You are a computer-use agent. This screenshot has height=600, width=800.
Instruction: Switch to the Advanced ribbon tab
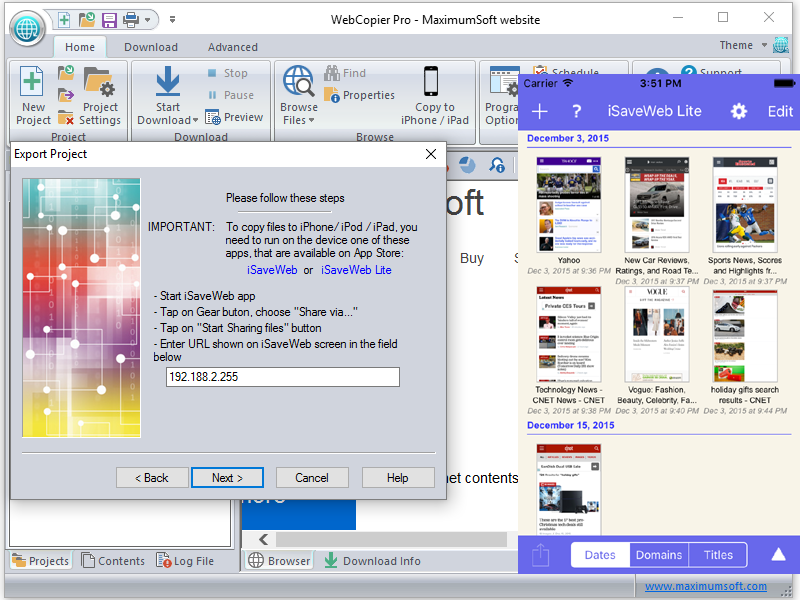pyautogui.click(x=233, y=47)
